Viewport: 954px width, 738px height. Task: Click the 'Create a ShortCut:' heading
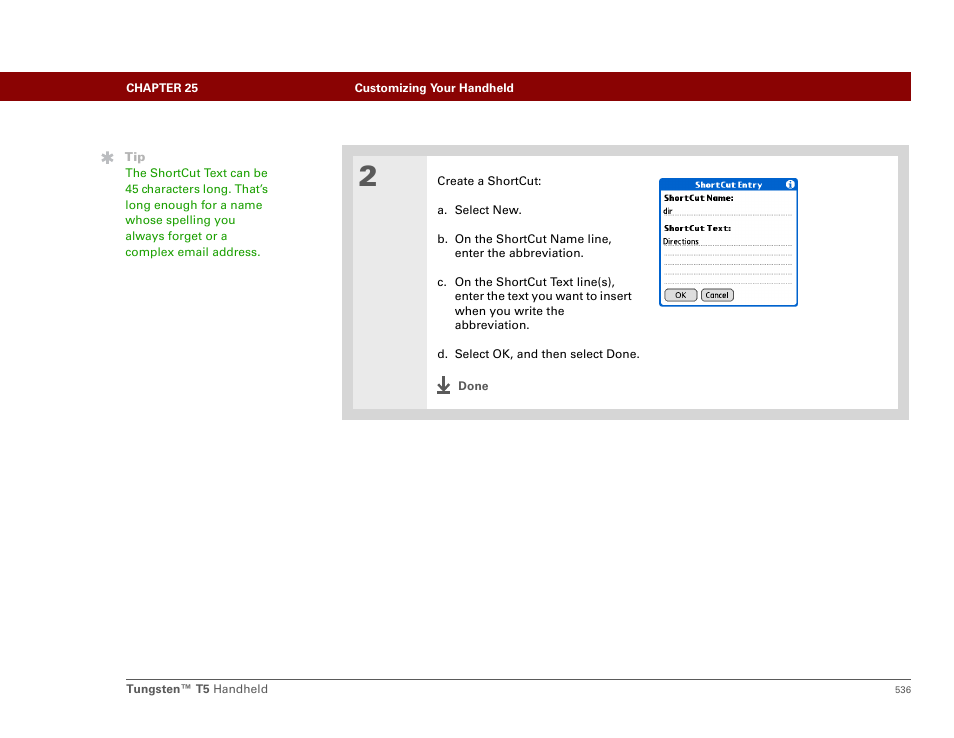point(489,181)
